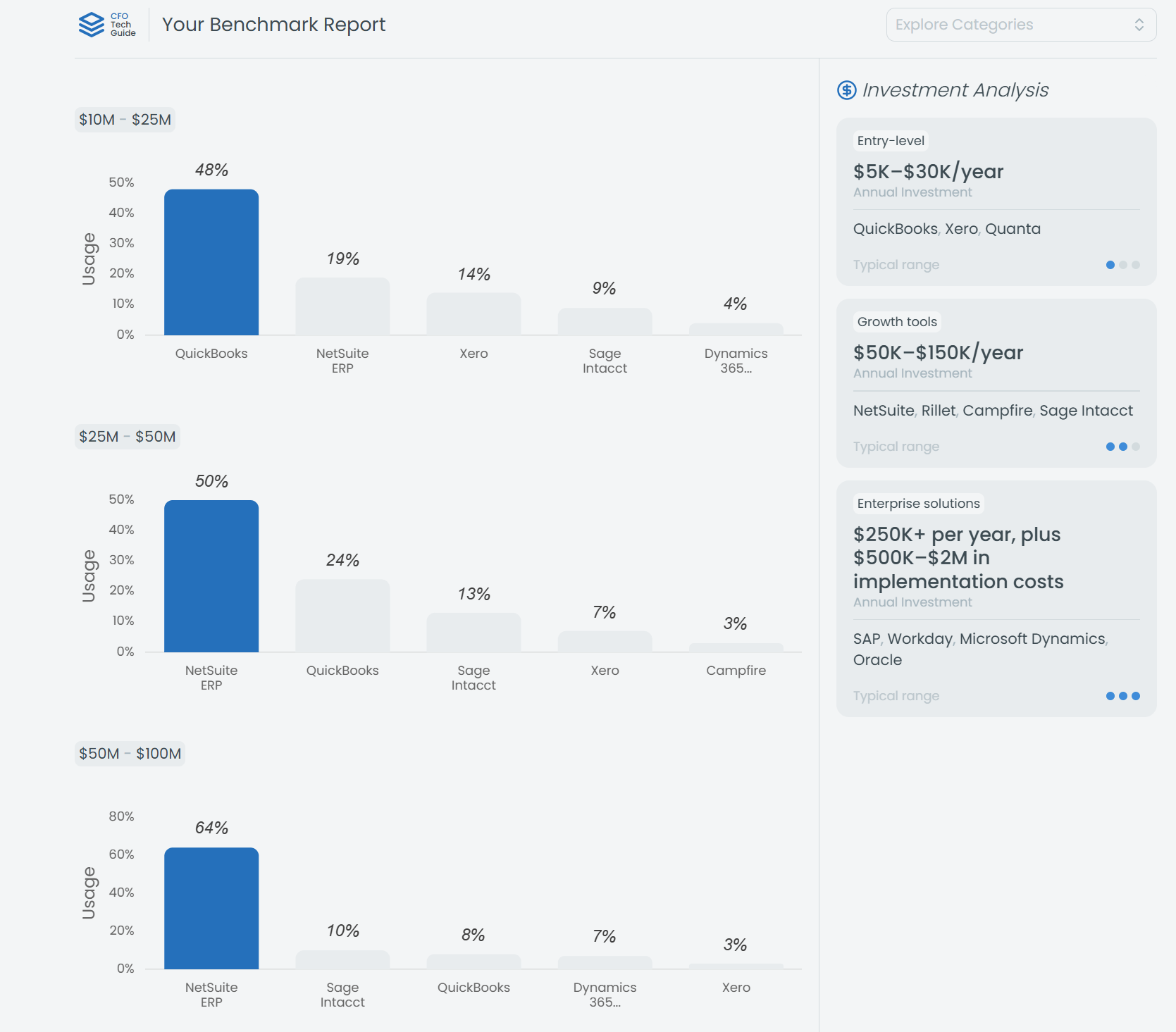Click the Xero bar showing 7%

(x=605, y=642)
